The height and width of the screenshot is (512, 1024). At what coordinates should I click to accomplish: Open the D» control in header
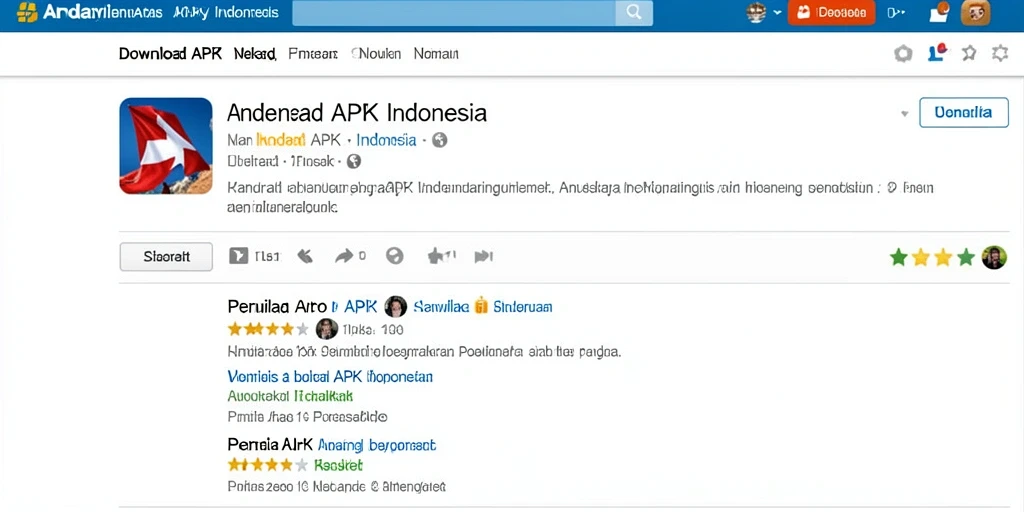(896, 12)
